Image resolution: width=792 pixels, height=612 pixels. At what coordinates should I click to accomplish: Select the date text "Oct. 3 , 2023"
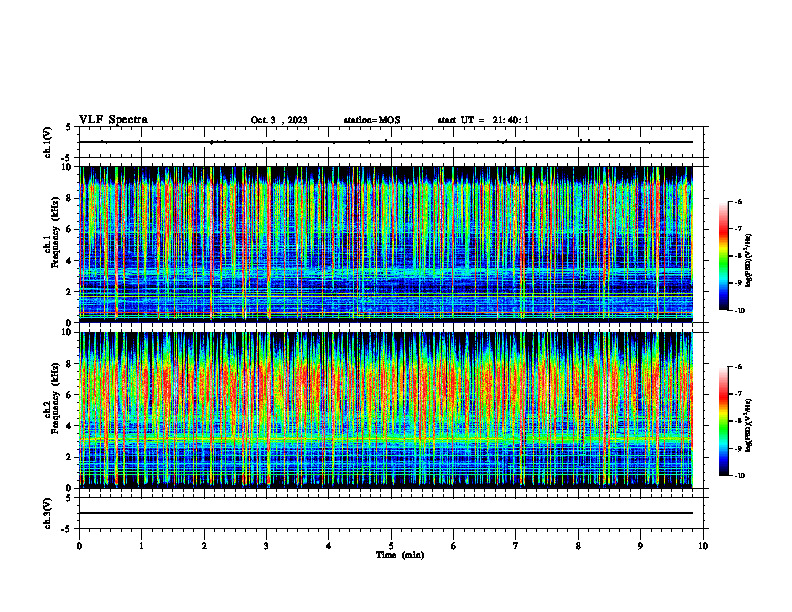(279, 120)
